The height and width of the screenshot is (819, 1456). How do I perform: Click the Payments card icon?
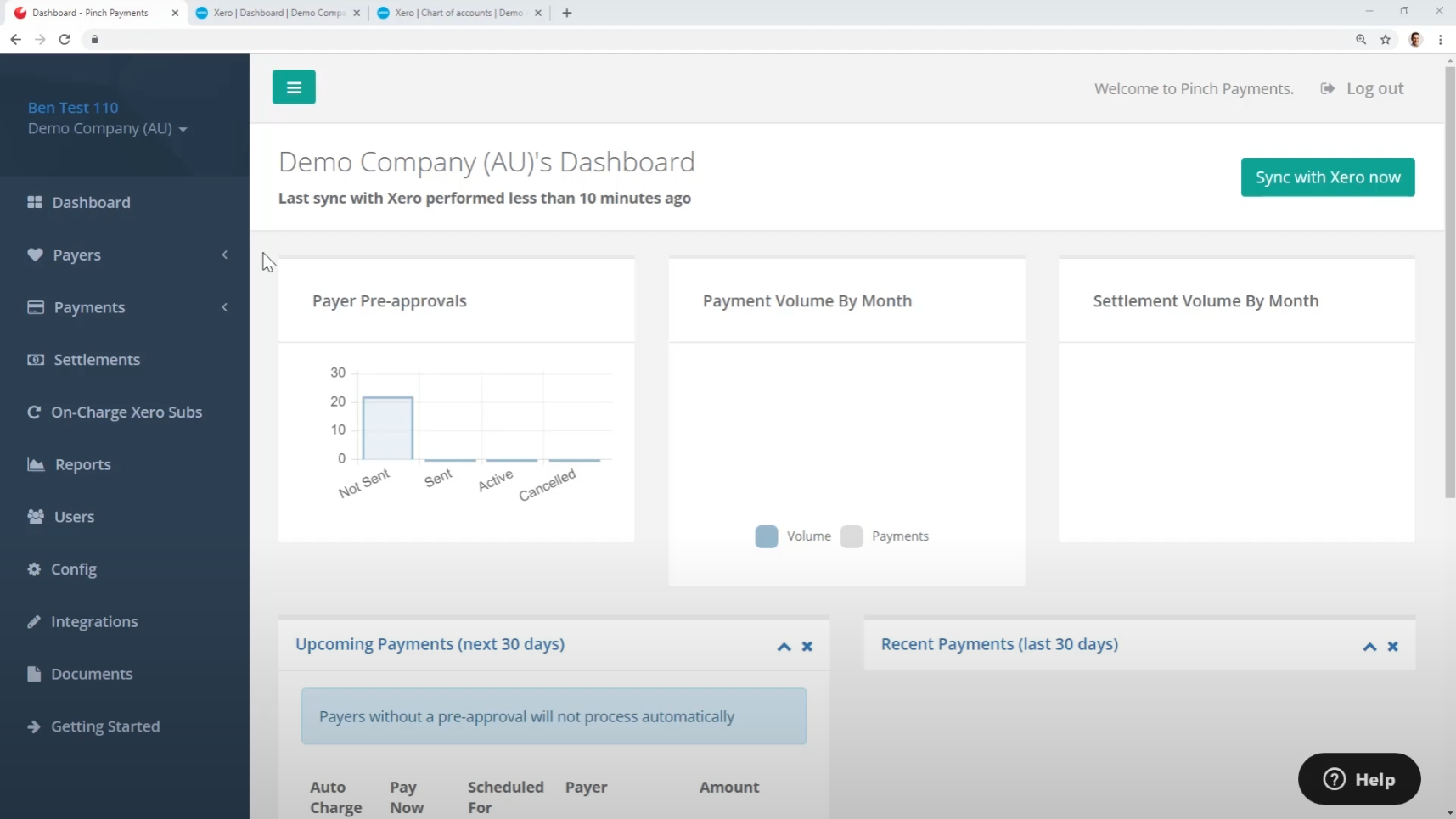point(36,307)
